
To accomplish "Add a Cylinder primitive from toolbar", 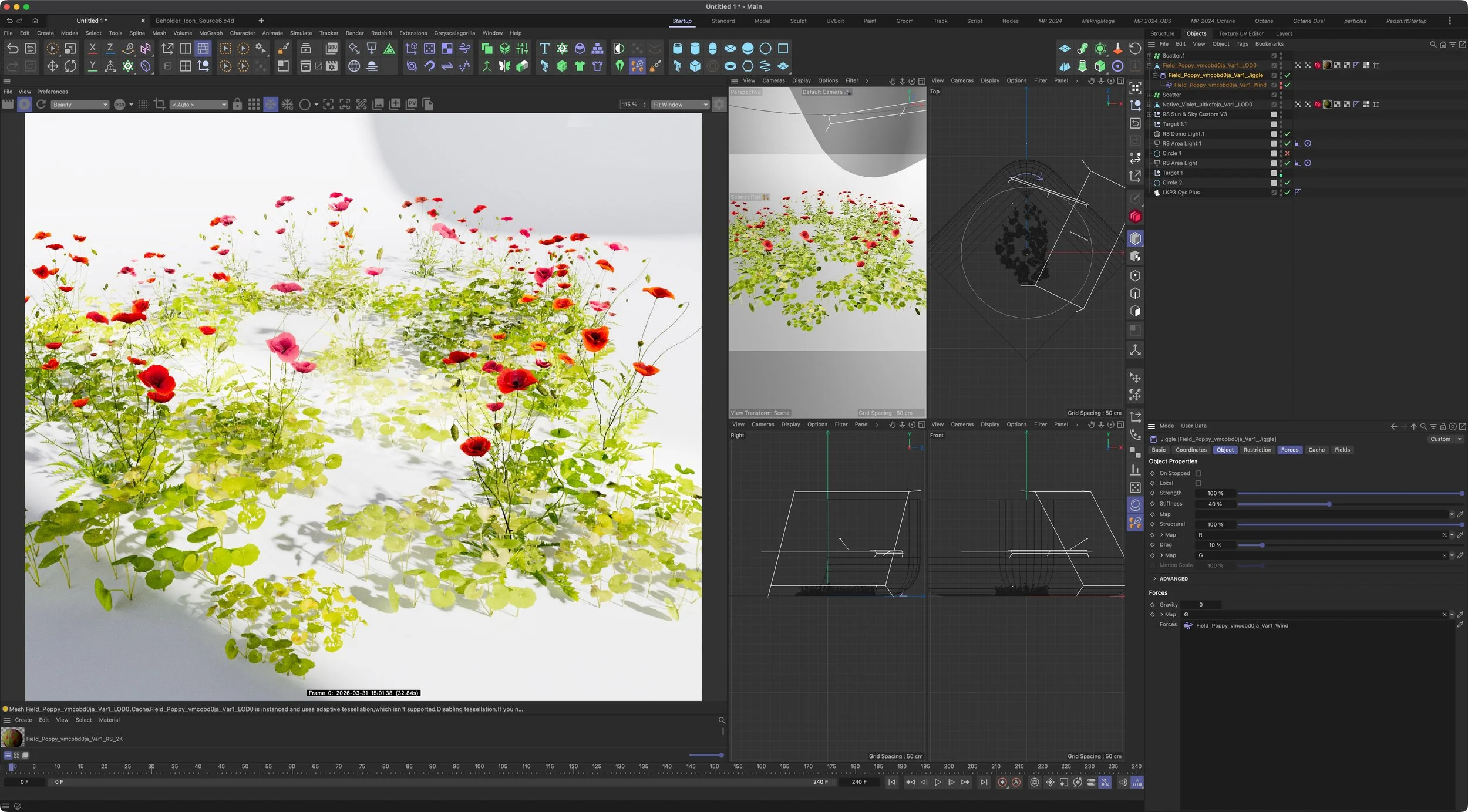I will (x=695, y=49).
